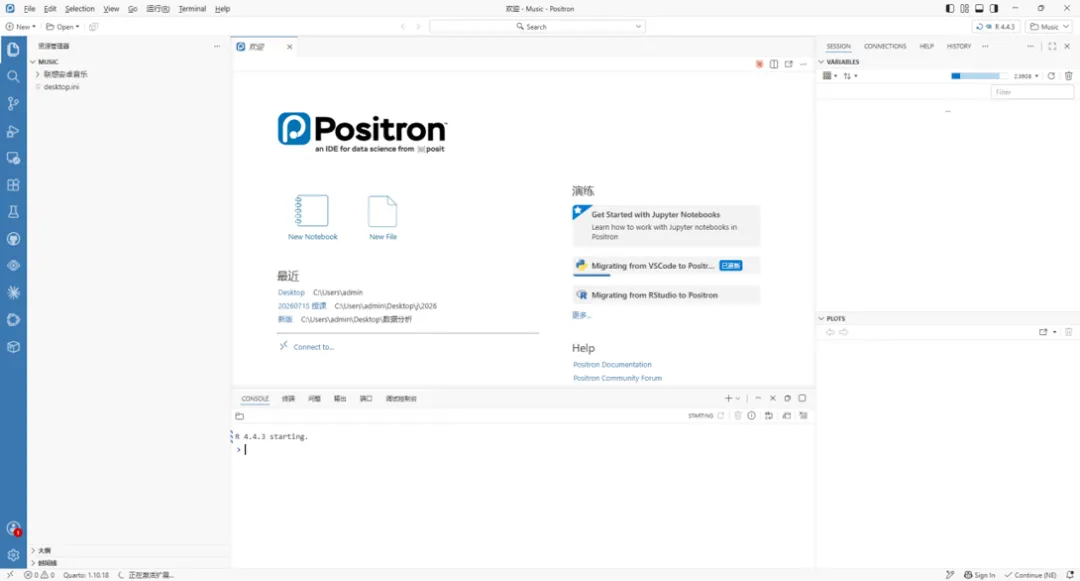Open plot in new window icon
The height and width of the screenshot is (581, 1080).
click(x=1043, y=332)
